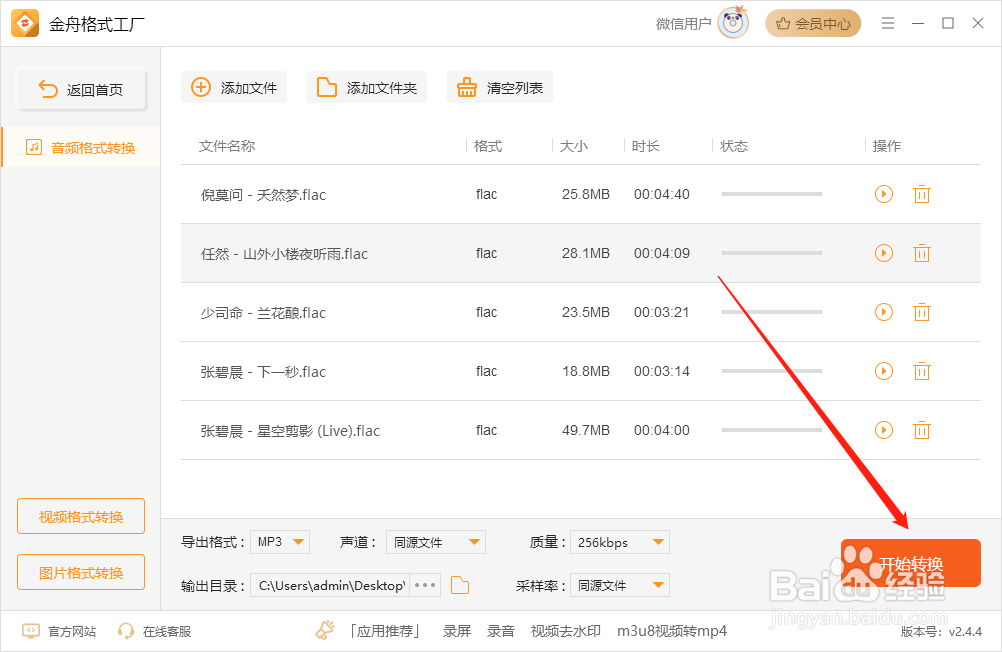Open the 采样率 sample rate dropdown

click(619, 585)
